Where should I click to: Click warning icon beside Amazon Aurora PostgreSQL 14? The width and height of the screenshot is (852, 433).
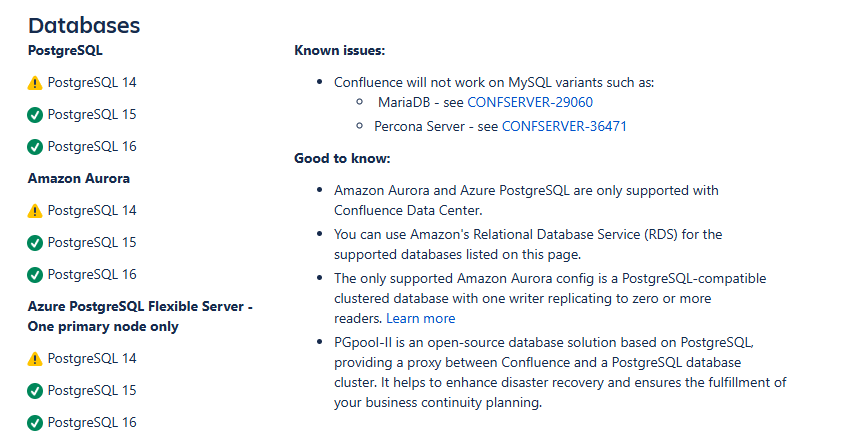coord(35,211)
